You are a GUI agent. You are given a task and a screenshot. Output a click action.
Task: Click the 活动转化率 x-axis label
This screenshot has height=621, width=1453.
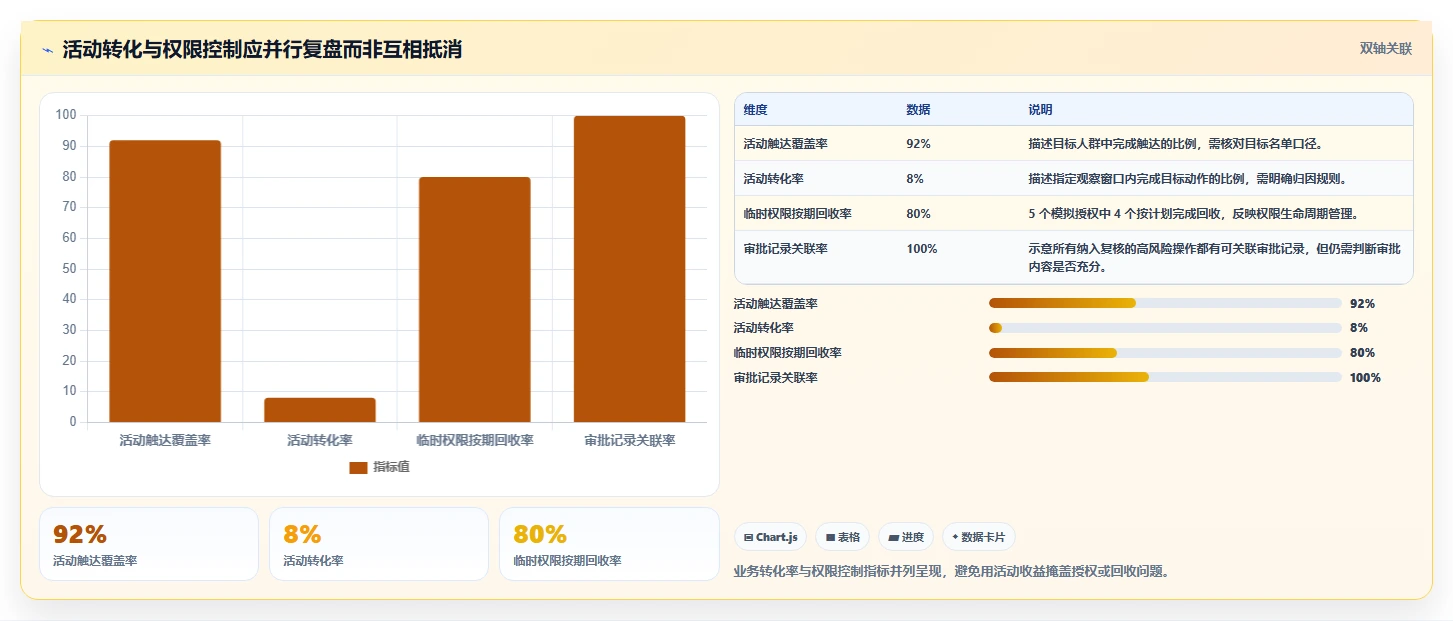tap(320, 440)
